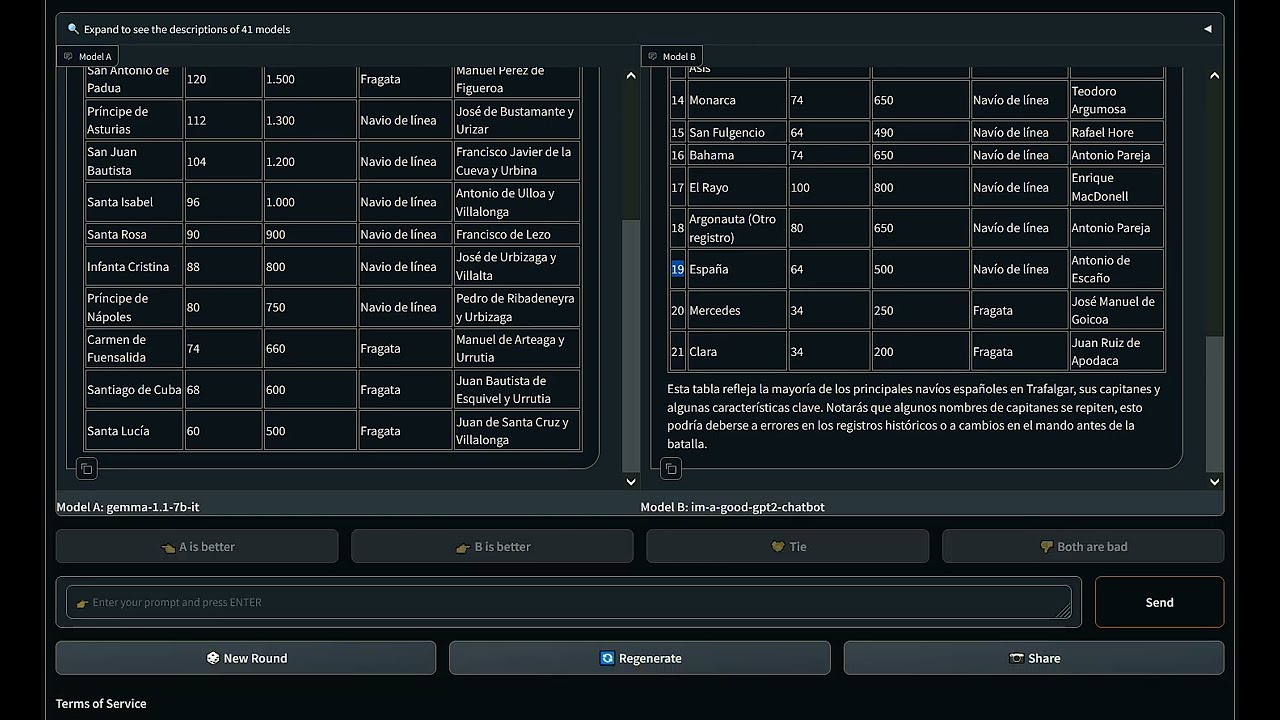Click the collapse arrow of model descriptions

[x=1207, y=29]
